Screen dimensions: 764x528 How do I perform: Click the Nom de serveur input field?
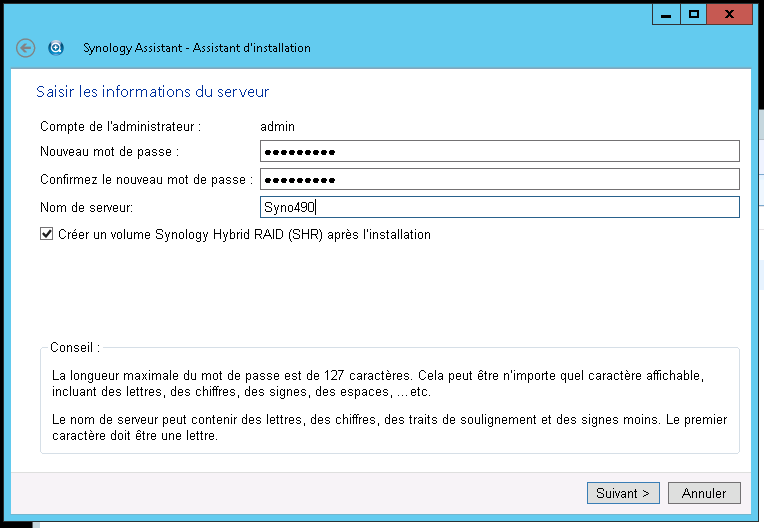[x=499, y=207]
